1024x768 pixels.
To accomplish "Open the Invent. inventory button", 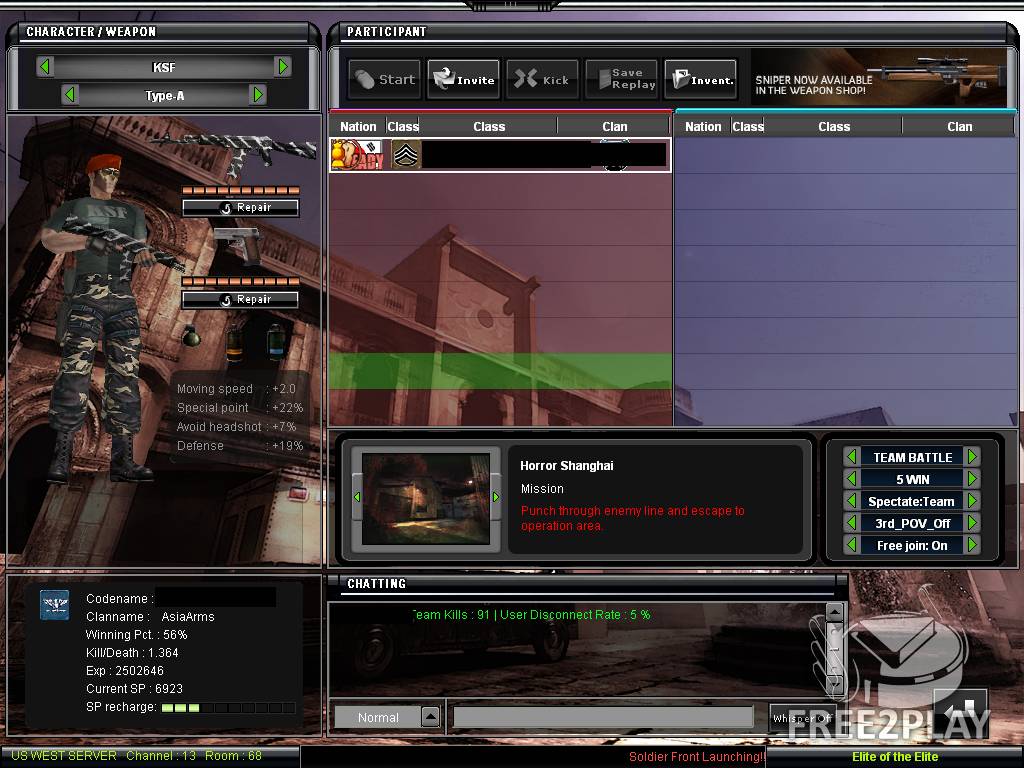I will click(701, 80).
